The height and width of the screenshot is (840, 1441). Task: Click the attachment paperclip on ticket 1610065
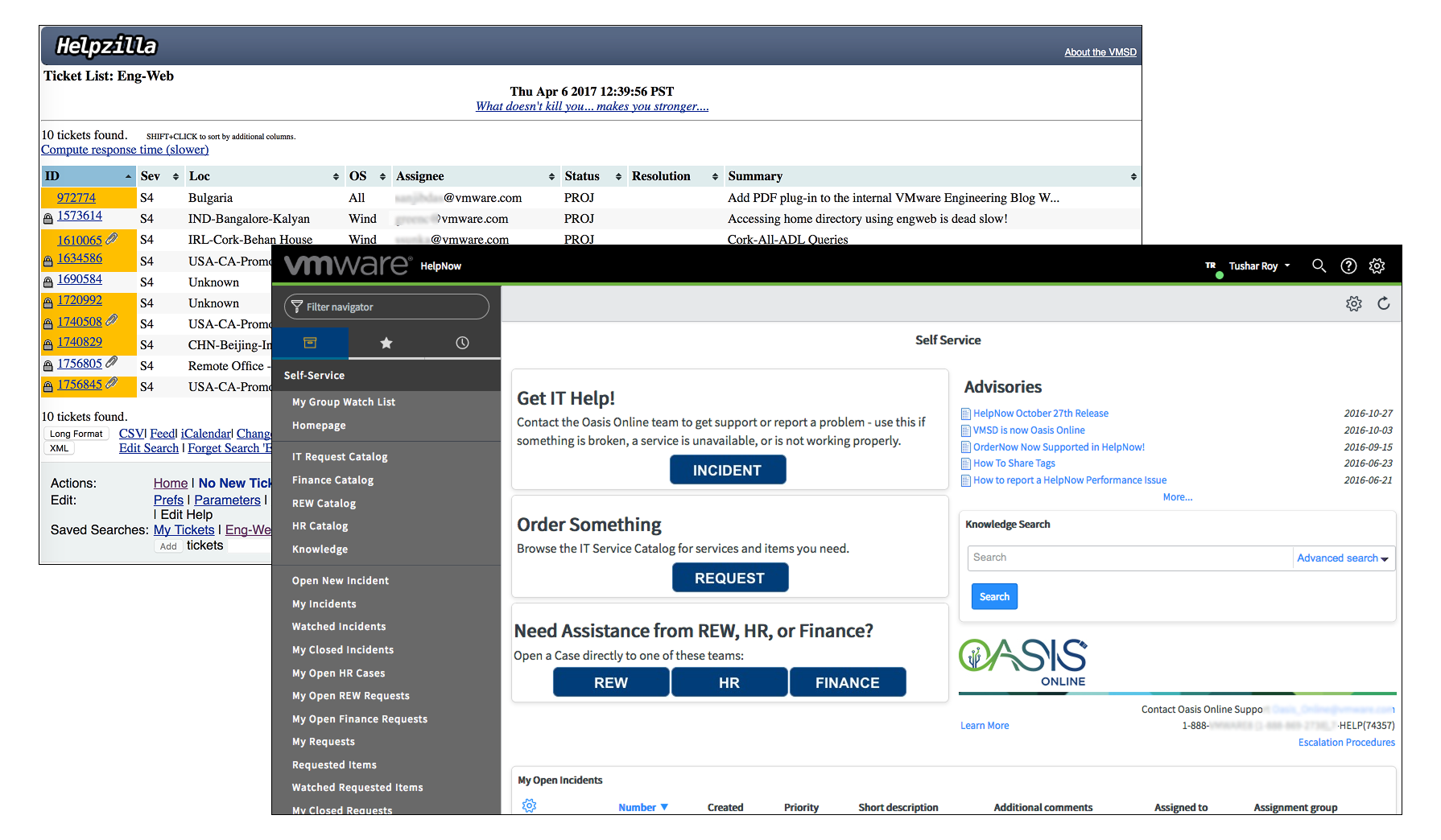point(112,239)
